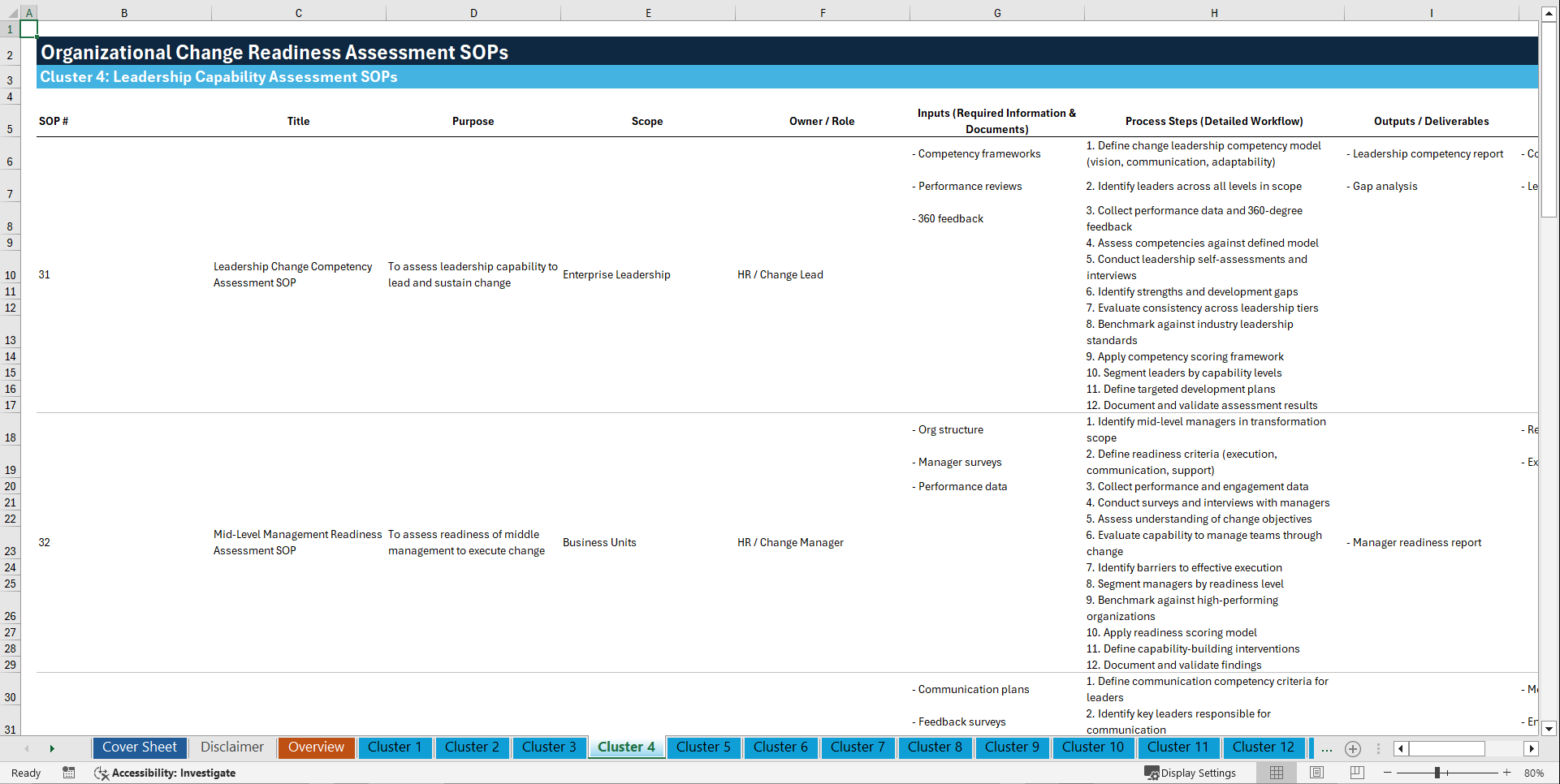The image size is (1560, 784).
Task: Add a worksheet with the plus icon
Action: (1353, 749)
